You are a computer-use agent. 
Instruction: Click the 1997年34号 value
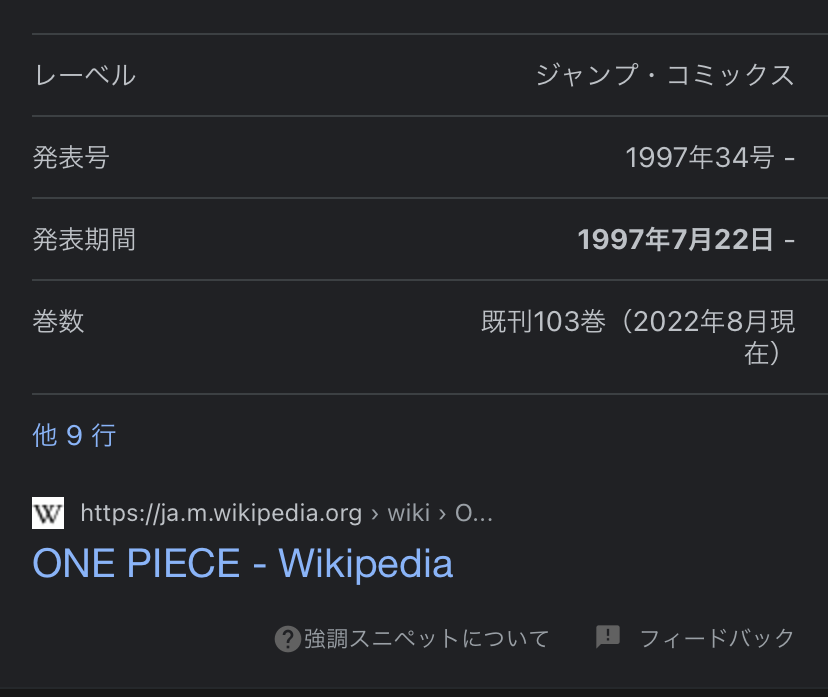pos(699,157)
